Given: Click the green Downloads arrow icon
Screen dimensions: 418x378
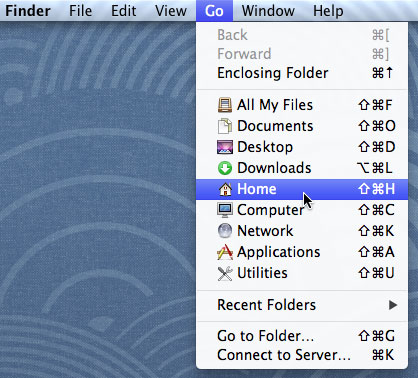Looking at the screenshot, I should pyautogui.click(x=225, y=168).
